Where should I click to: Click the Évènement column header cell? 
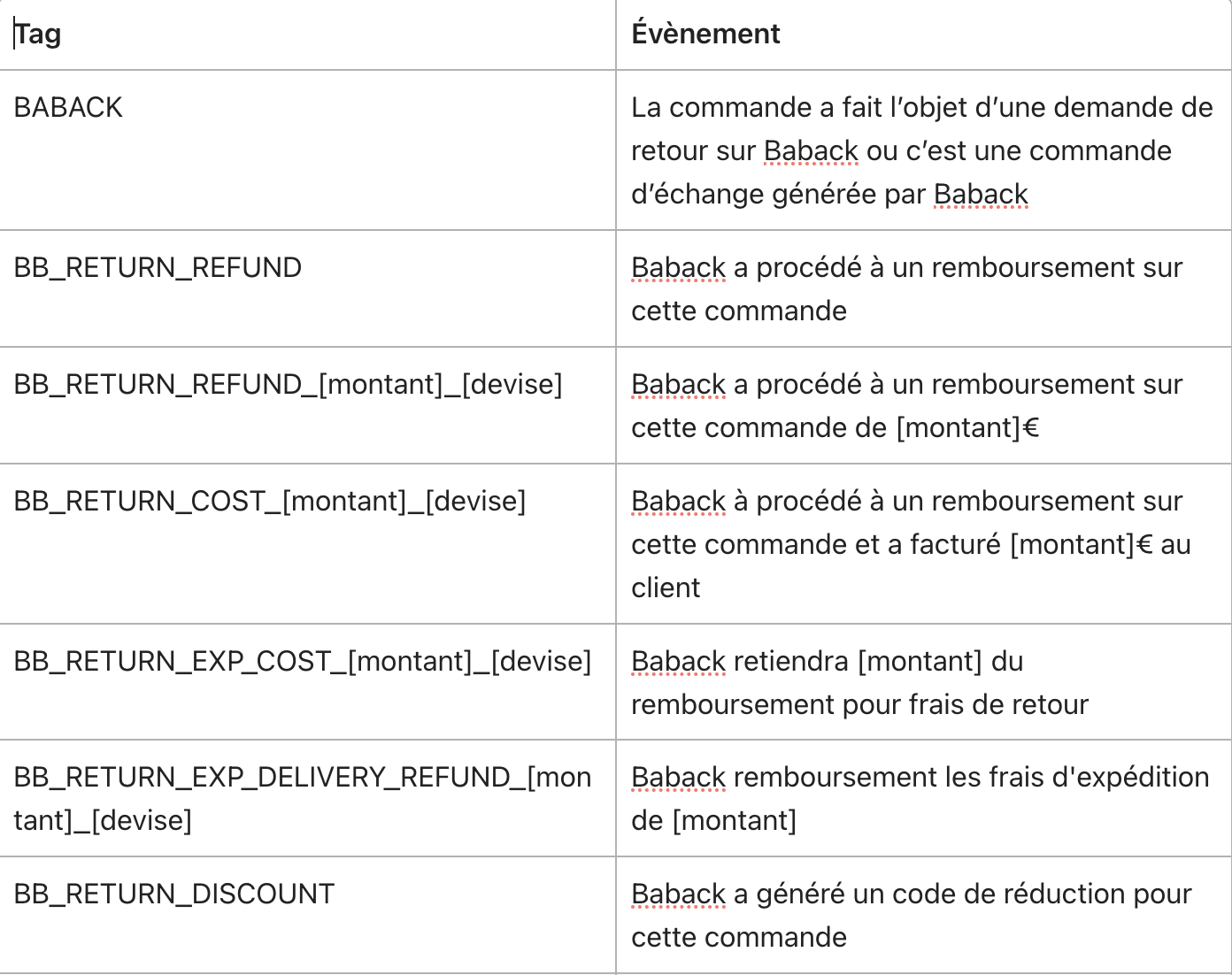pyautogui.click(x=923, y=35)
